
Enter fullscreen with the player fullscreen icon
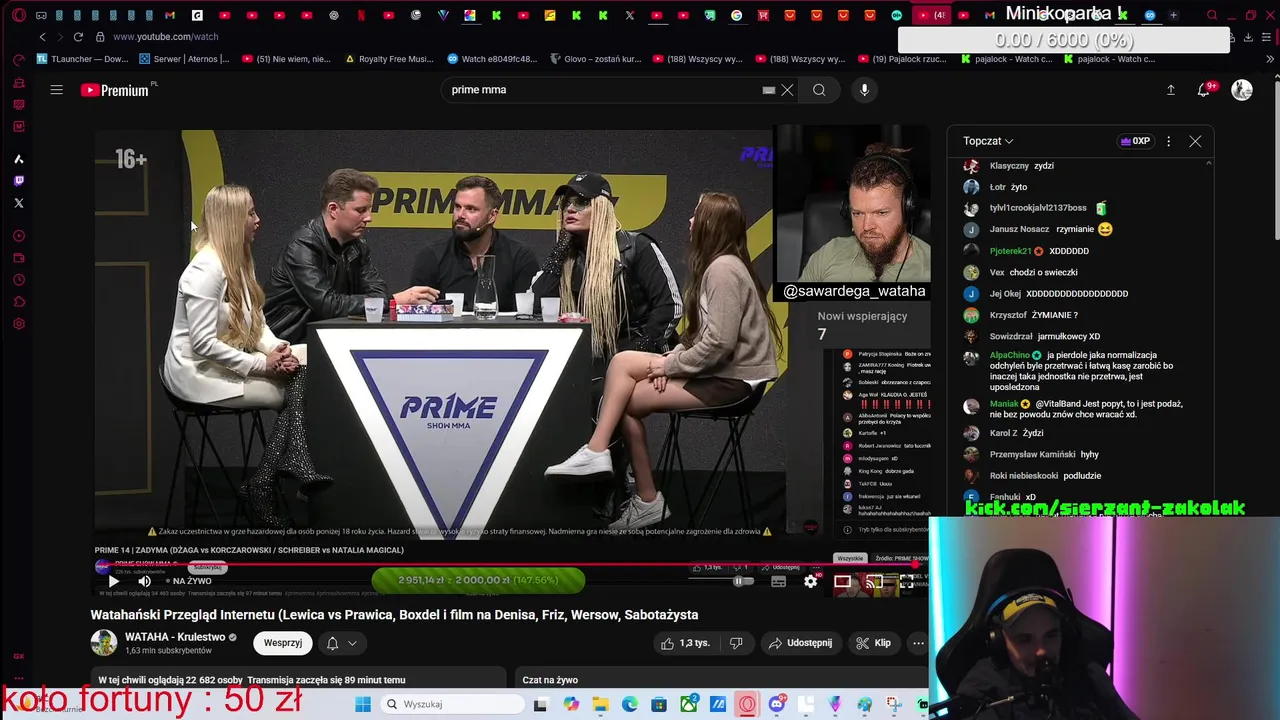pyautogui.click(x=906, y=581)
